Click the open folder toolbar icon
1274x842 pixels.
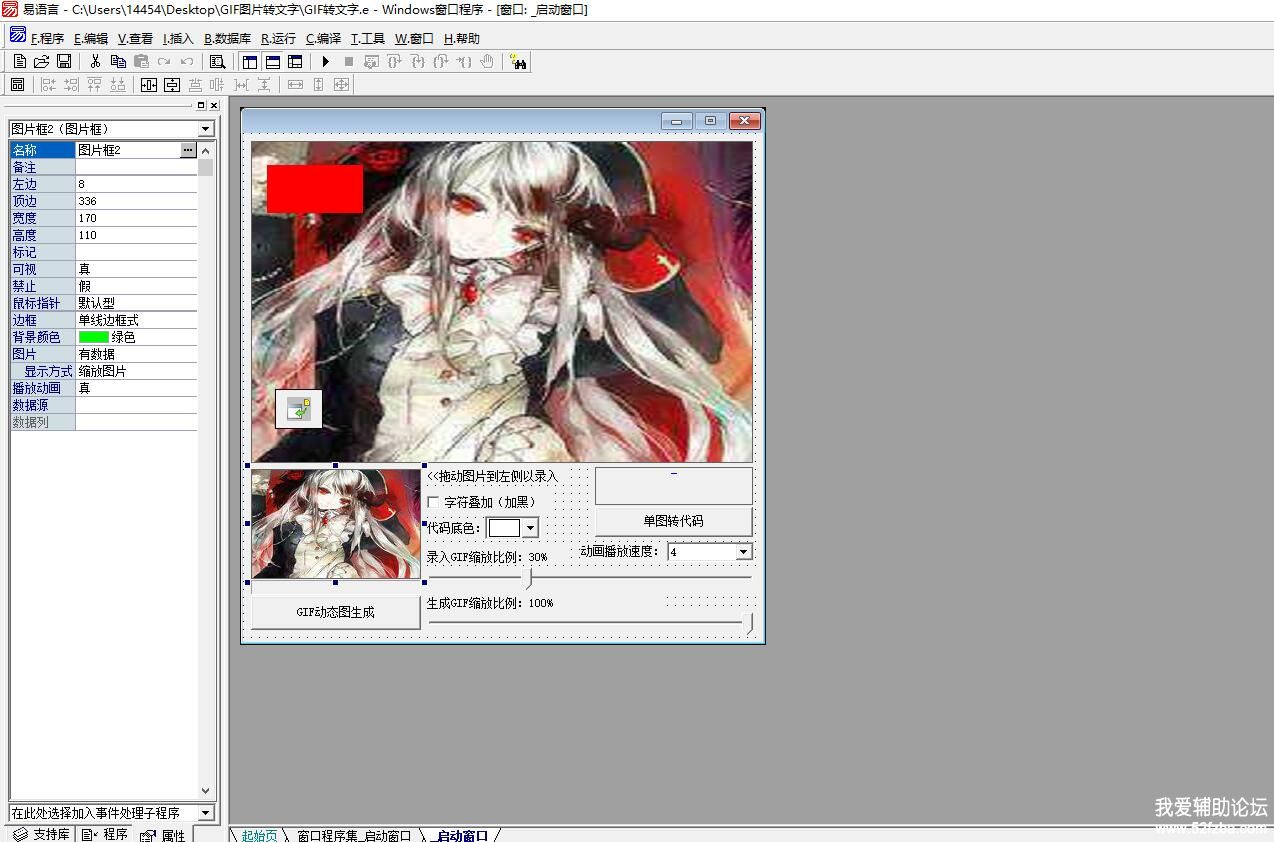click(41, 62)
